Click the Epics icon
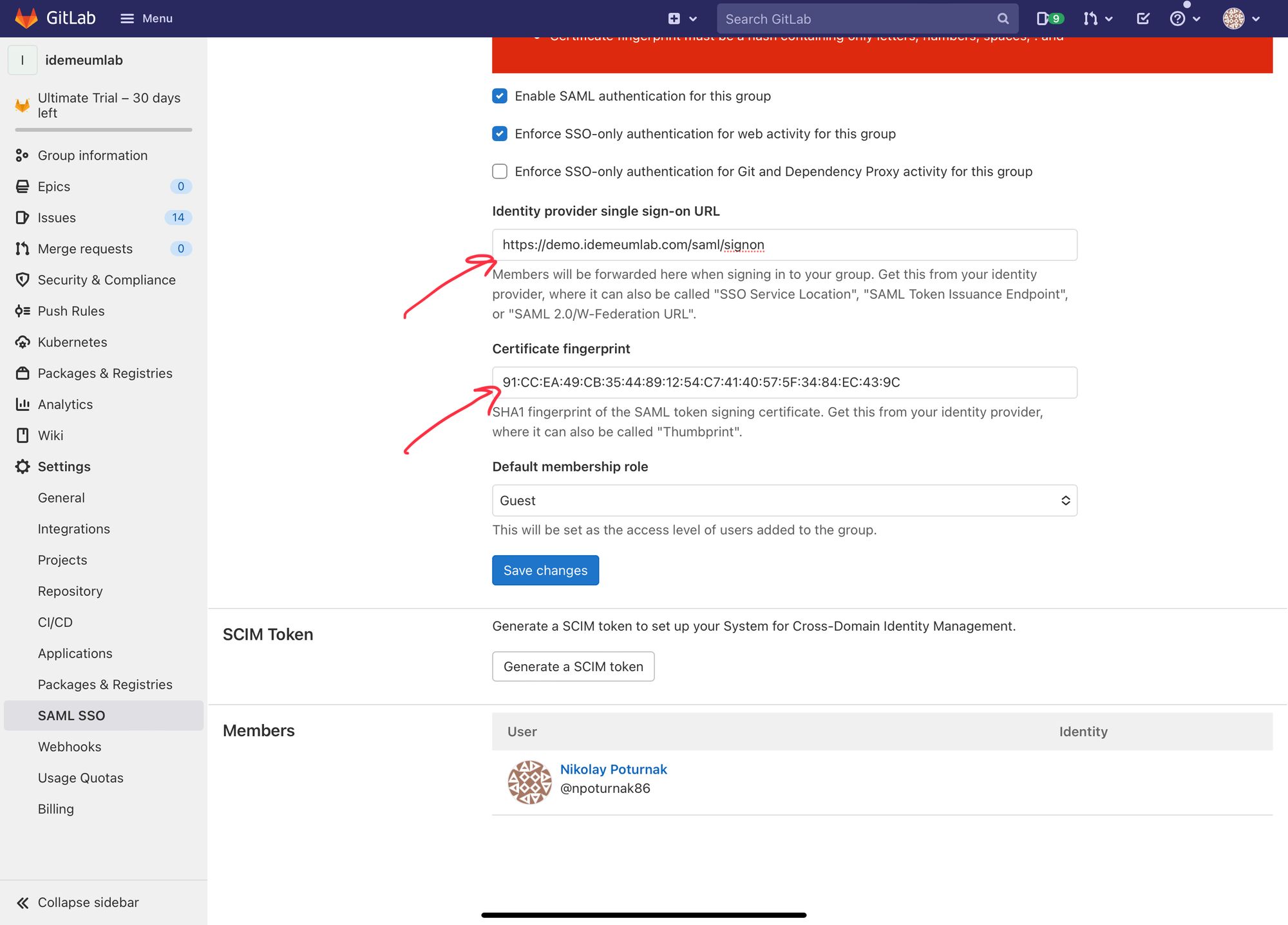The height and width of the screenshot is (925, 1288). (23, 186)
